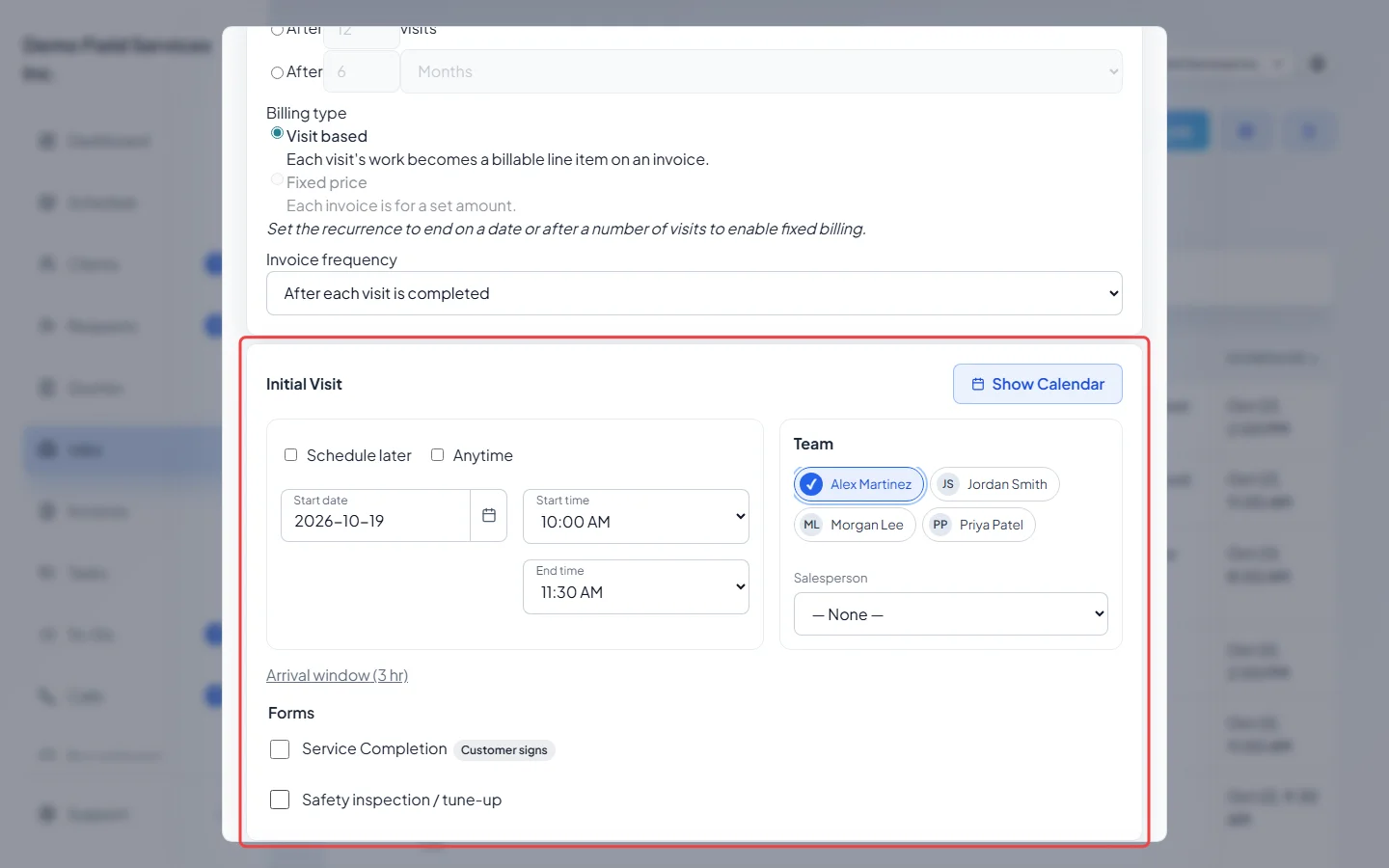Viewport: 1389px width, 868px height.
Task: Open the Start date calendar picker icon
Action: coord(489,516)
